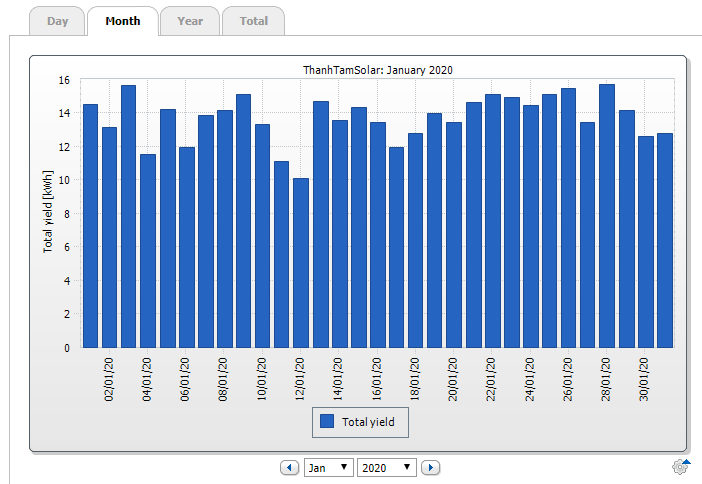Open the chart settings gear icon
Image resolution: width=702 pixels, height=484 pixels.
tap(680, 466)
